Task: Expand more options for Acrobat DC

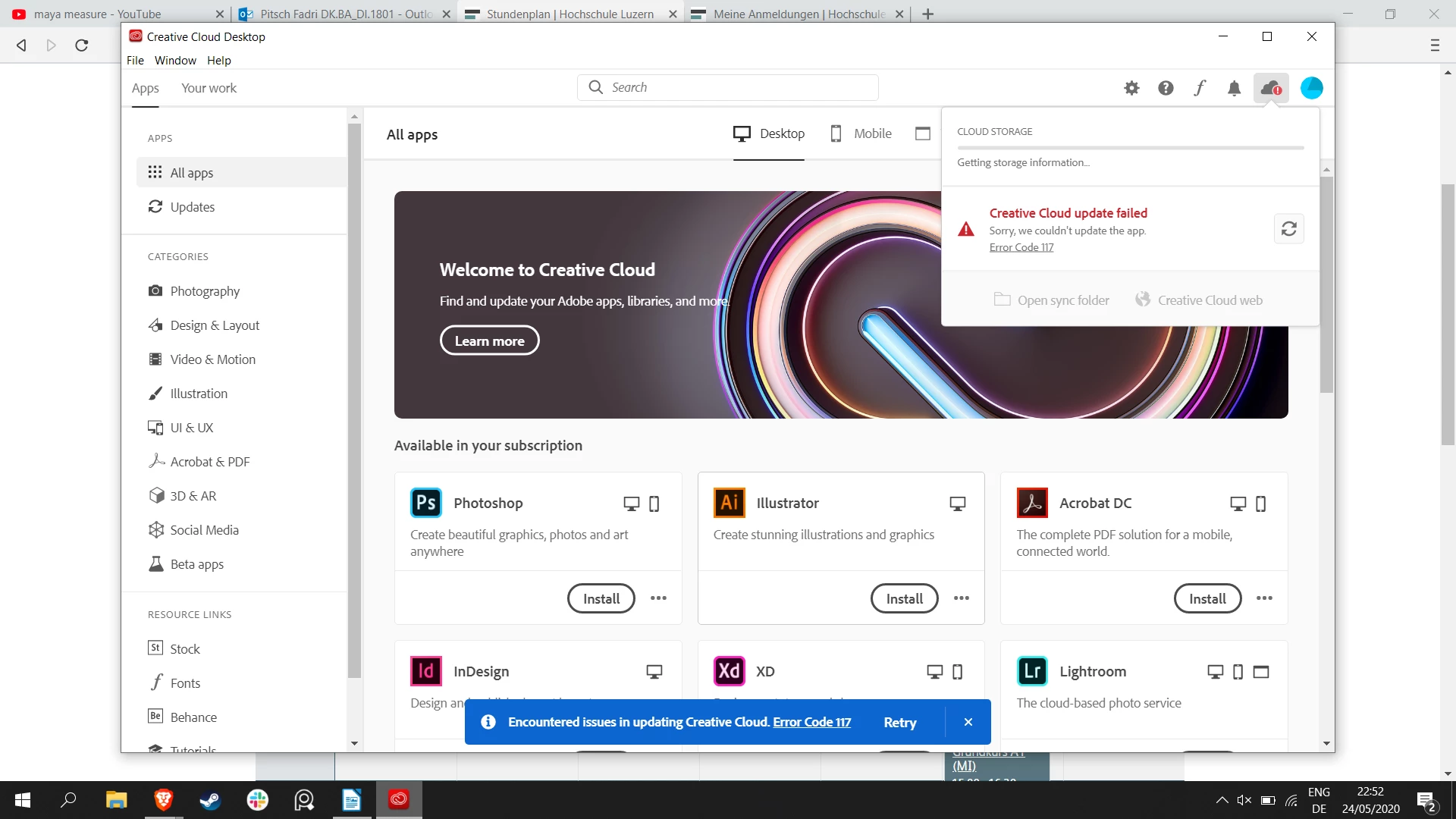Action: (x=1264, y=598)
